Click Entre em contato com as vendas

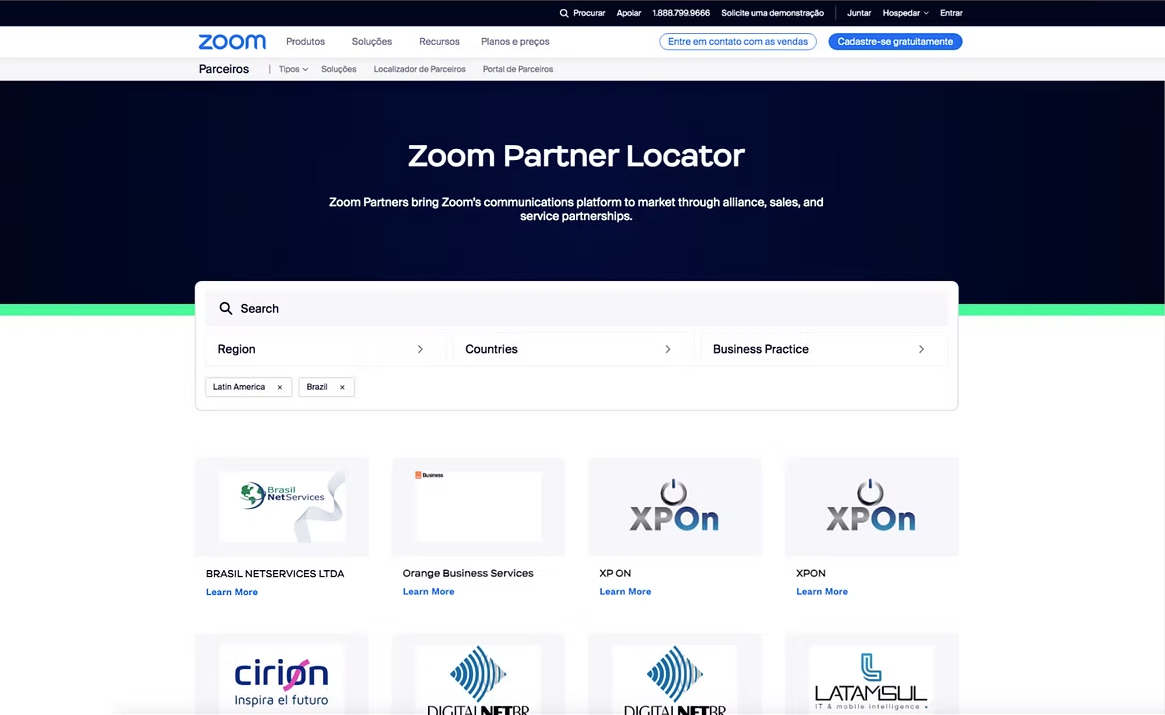pos(738,42)
